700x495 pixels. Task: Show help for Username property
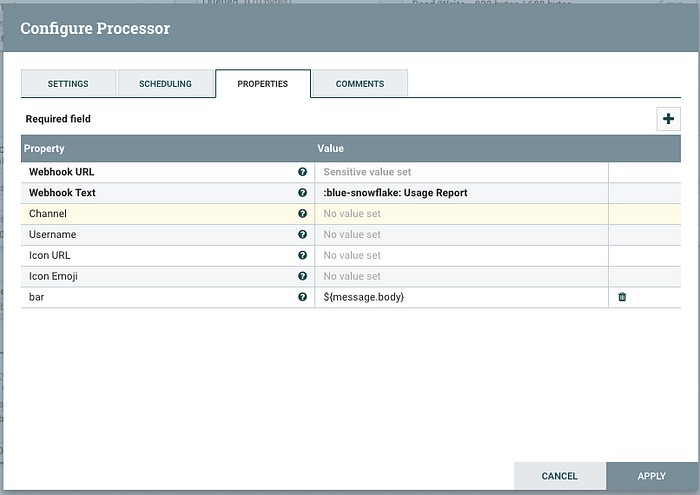pyautogui.click(x=302, y=234)
